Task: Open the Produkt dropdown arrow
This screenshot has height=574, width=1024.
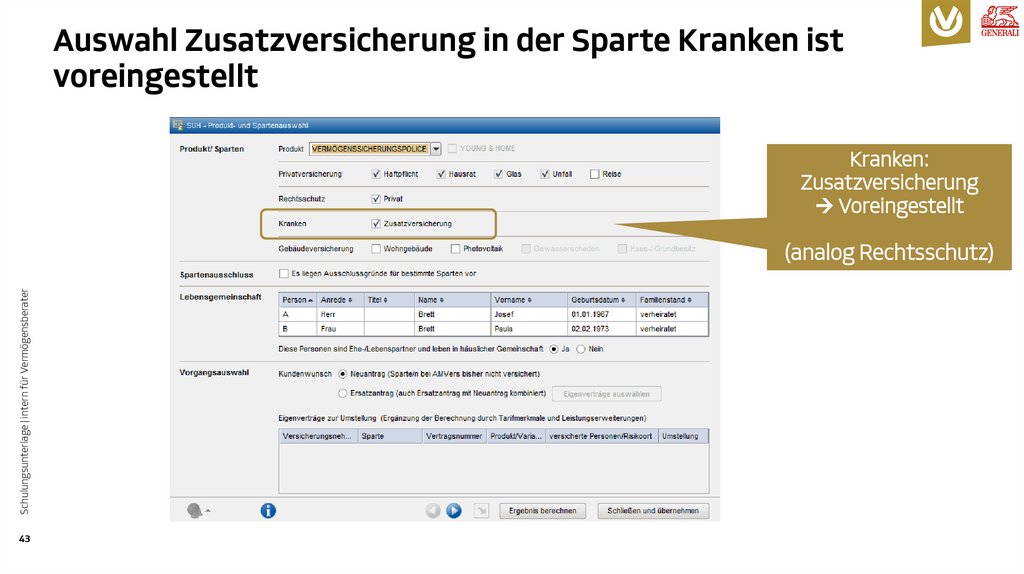Action: pos(436,149)
